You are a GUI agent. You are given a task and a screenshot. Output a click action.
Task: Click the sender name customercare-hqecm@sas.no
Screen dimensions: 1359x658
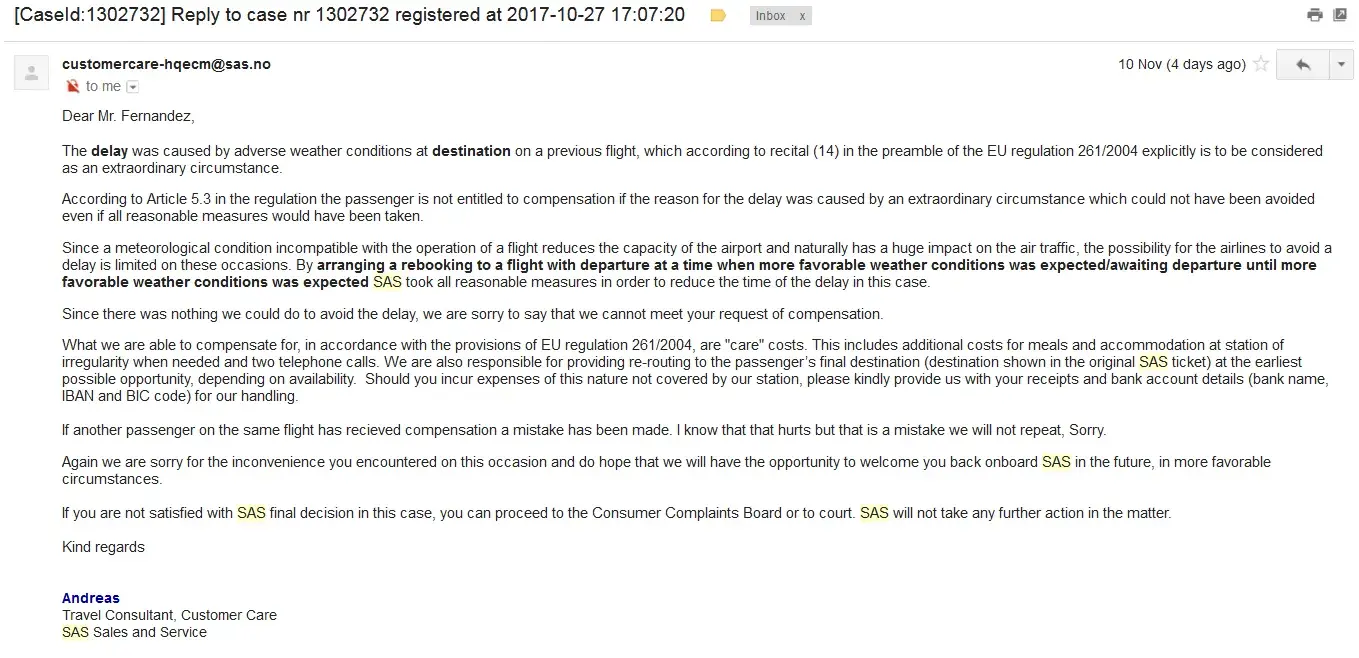pos(166,64)
